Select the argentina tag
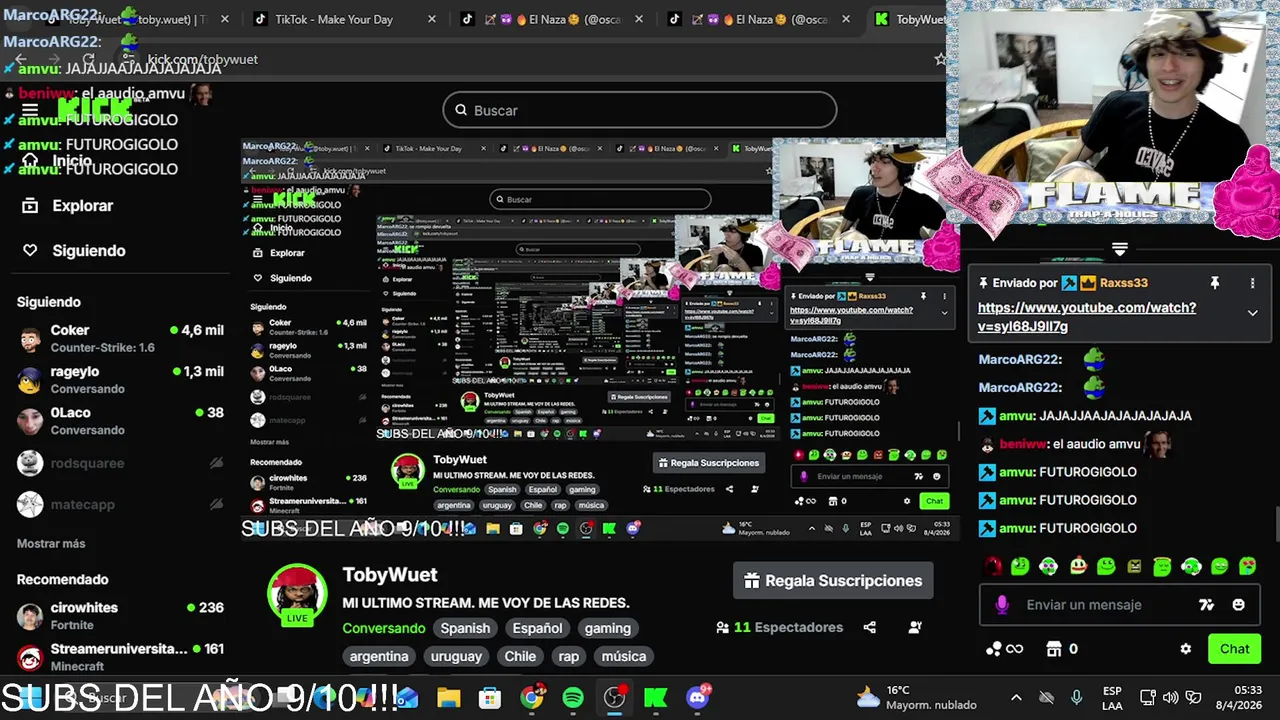This screenshot has width=1280, height=720. point(379,656)
